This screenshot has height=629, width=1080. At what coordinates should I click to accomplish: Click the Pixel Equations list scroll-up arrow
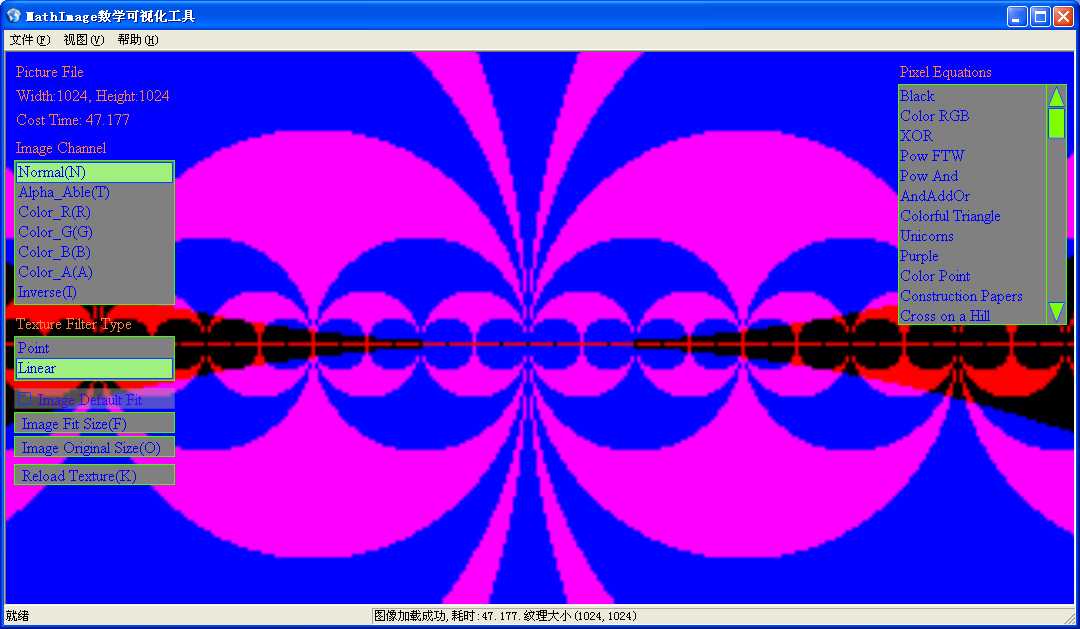[x=1056, y=96]
